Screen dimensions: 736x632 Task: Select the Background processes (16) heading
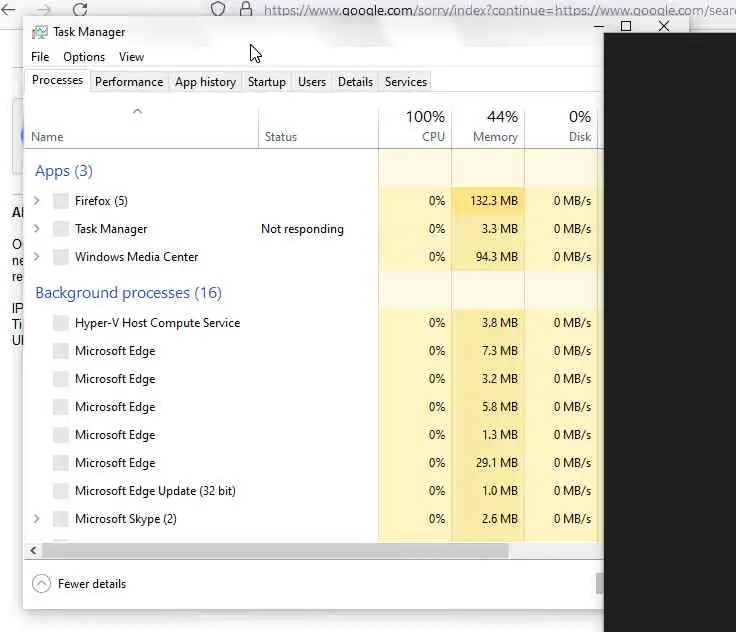[129, 293]
